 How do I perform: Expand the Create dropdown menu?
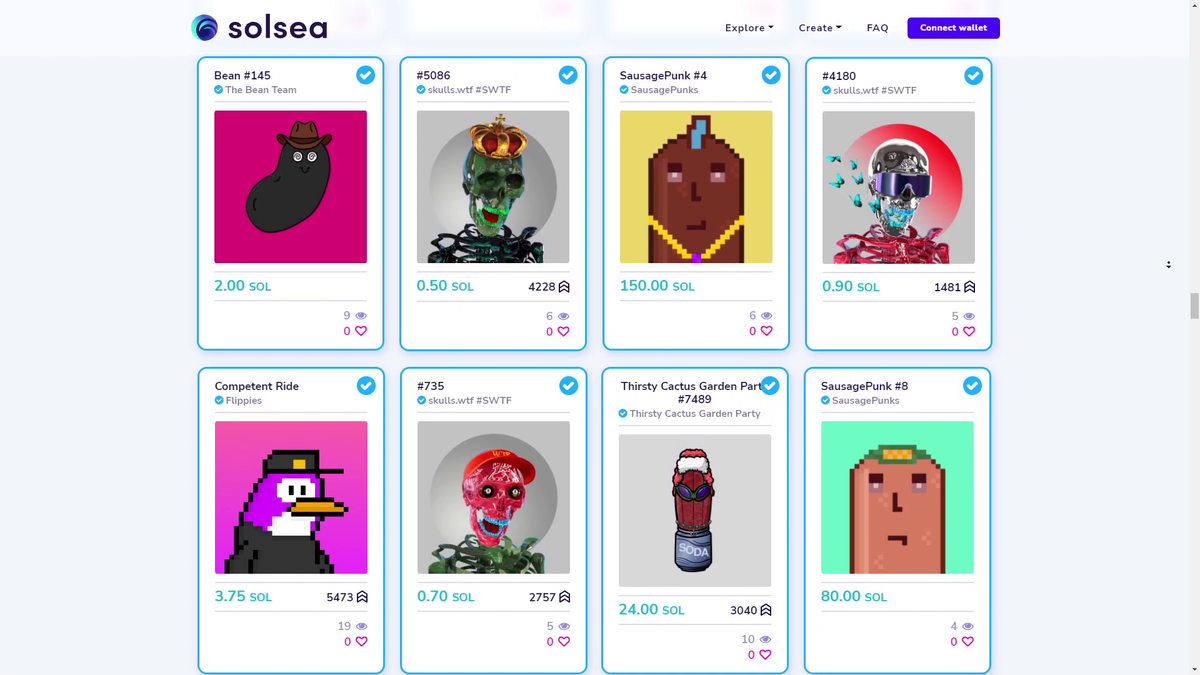(x=820, y=28)
